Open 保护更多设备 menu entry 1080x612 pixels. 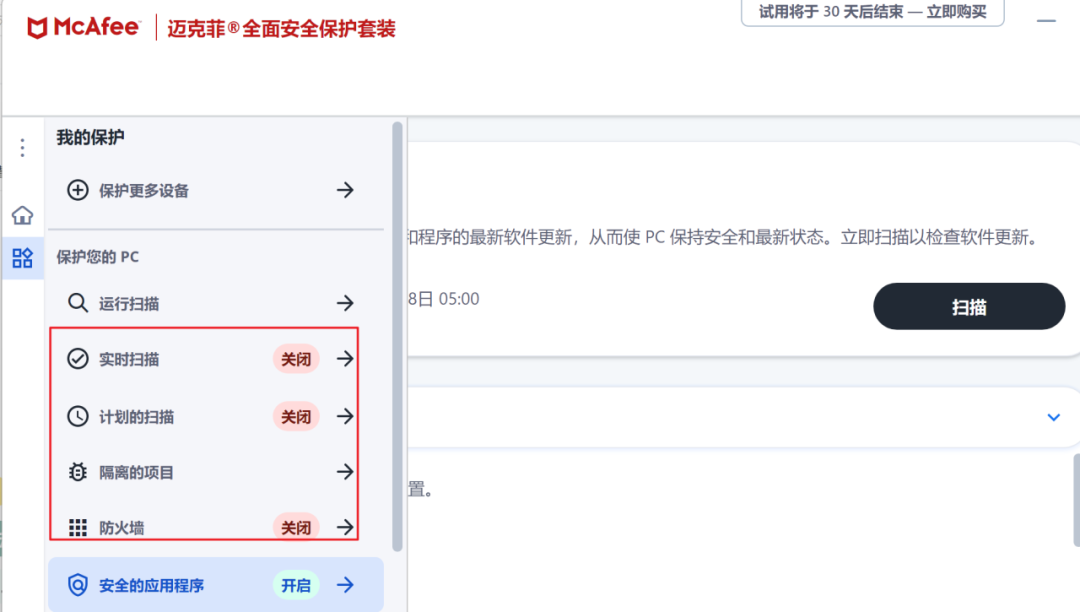tap(216, 190)
